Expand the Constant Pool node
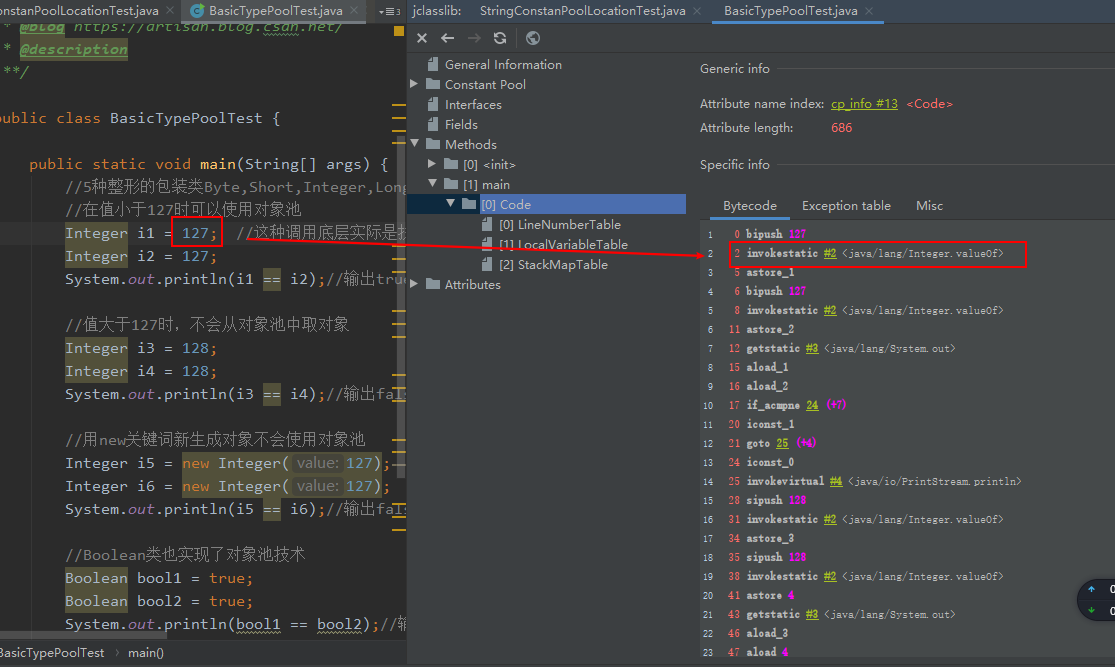 414,84
